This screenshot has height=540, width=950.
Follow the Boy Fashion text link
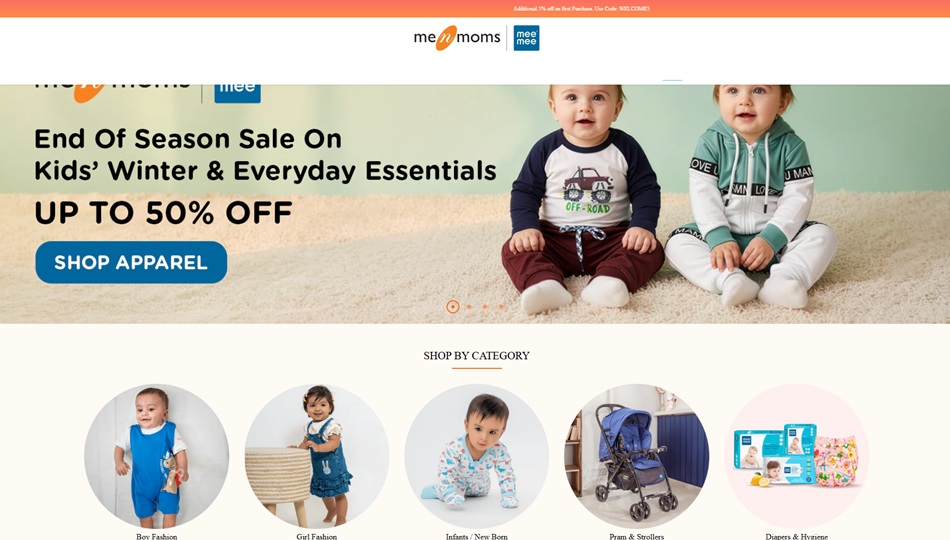(x=156, y=536)
